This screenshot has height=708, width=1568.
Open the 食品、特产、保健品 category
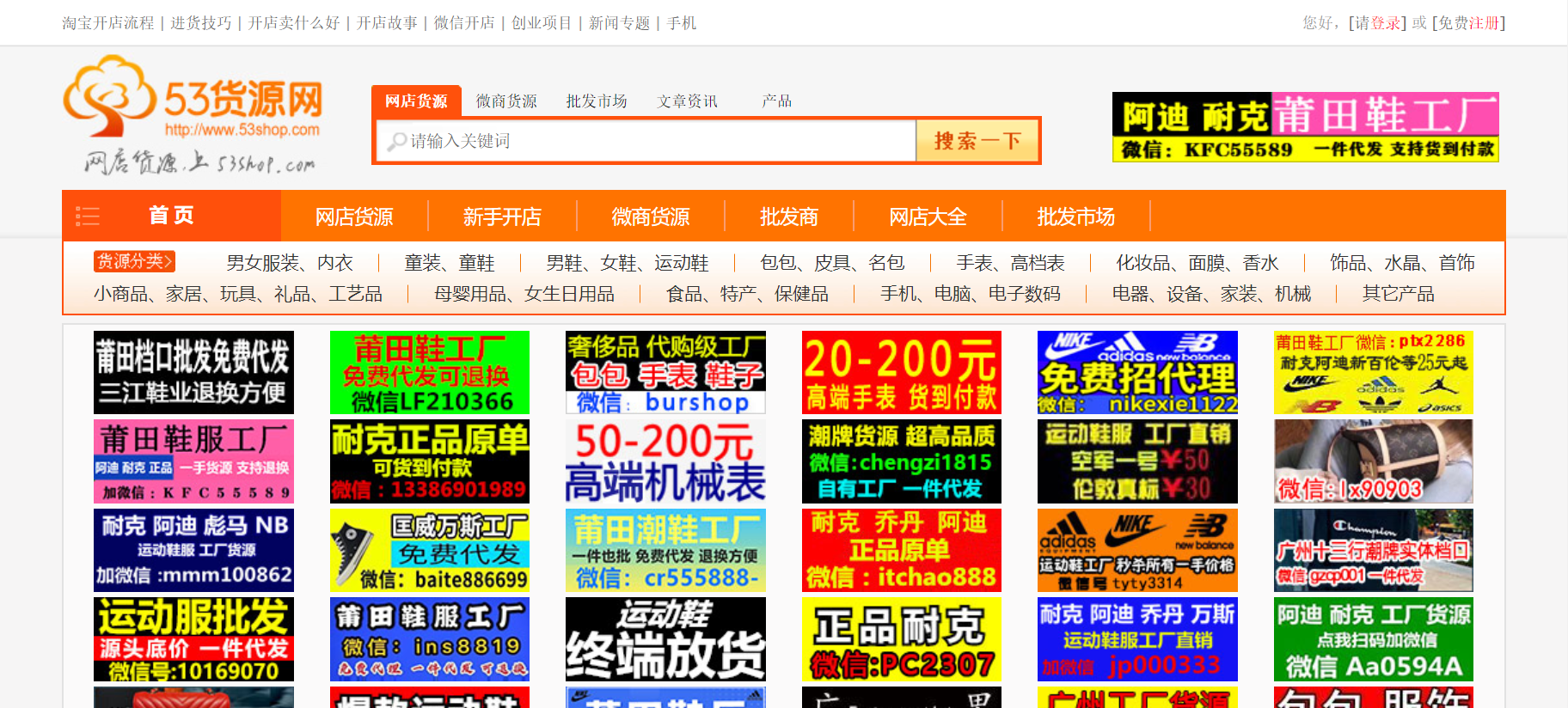(x=747, y=294)
